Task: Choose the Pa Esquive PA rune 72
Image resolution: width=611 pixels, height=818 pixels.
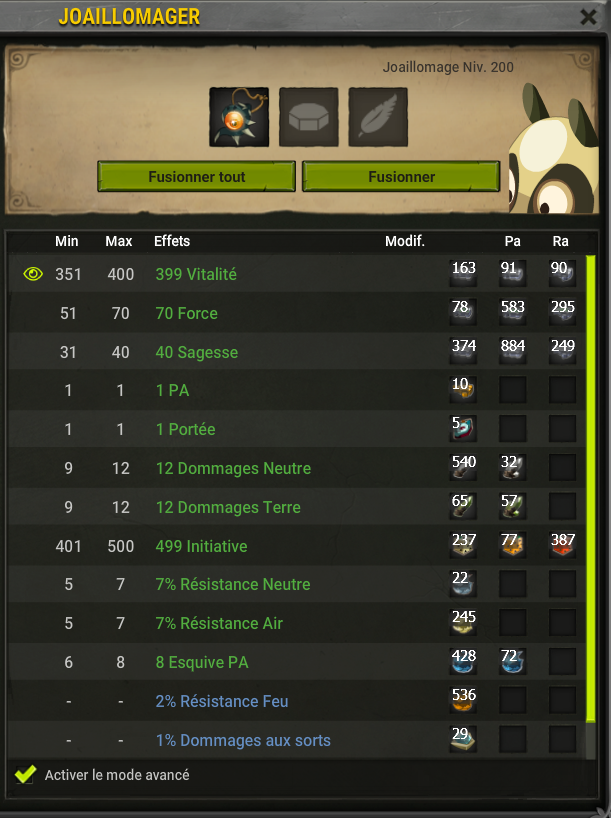Action: point(512,661)
